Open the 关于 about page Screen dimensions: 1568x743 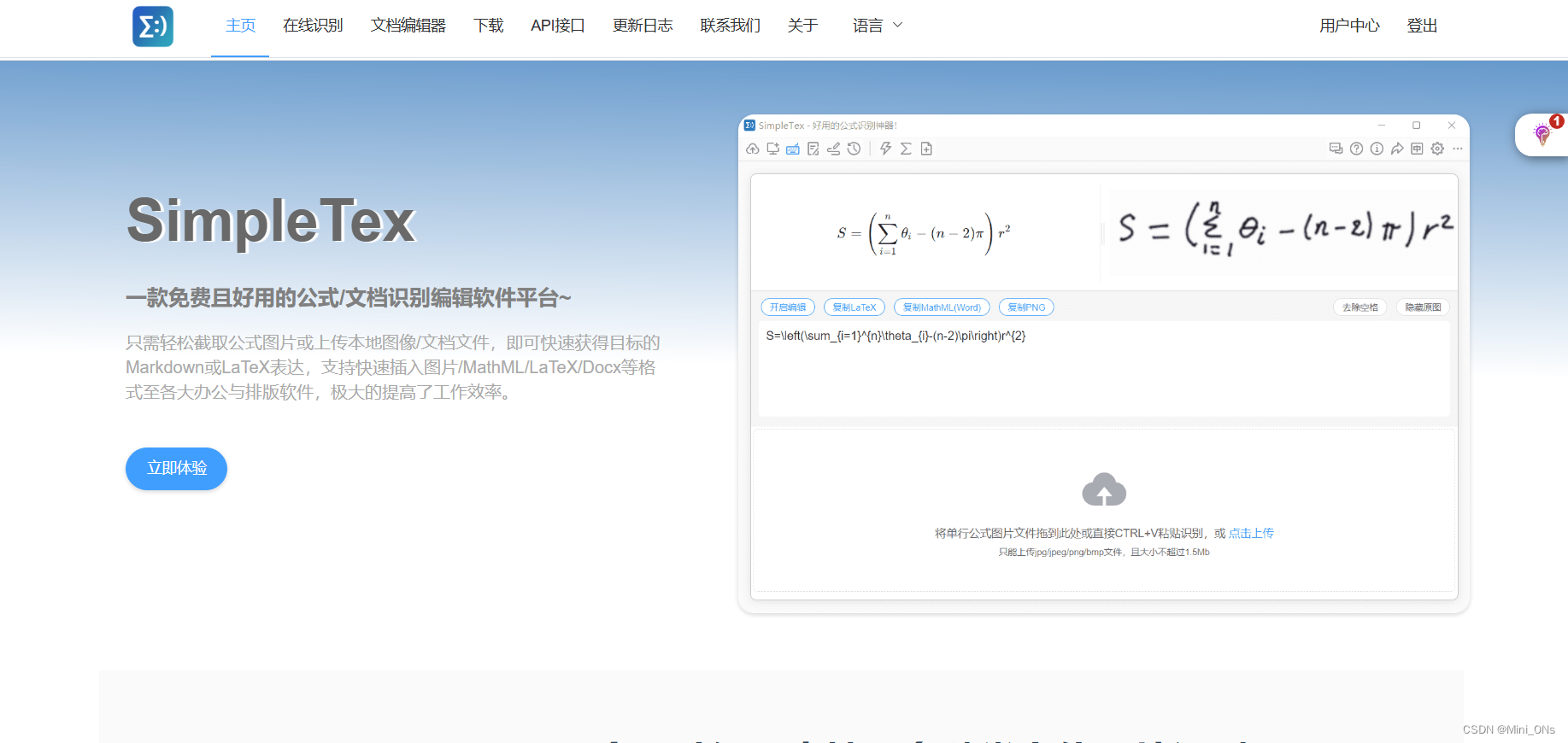click(803, 26)
